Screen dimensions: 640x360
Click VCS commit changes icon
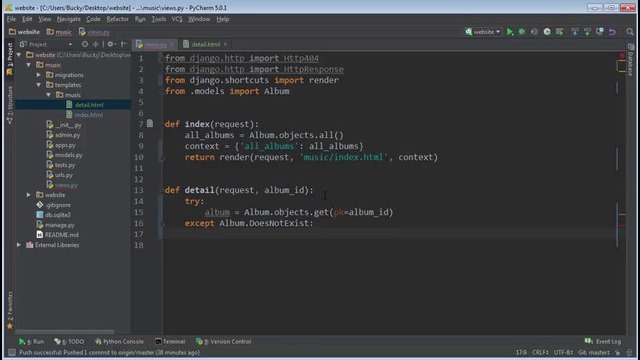(x=587, y=32)
